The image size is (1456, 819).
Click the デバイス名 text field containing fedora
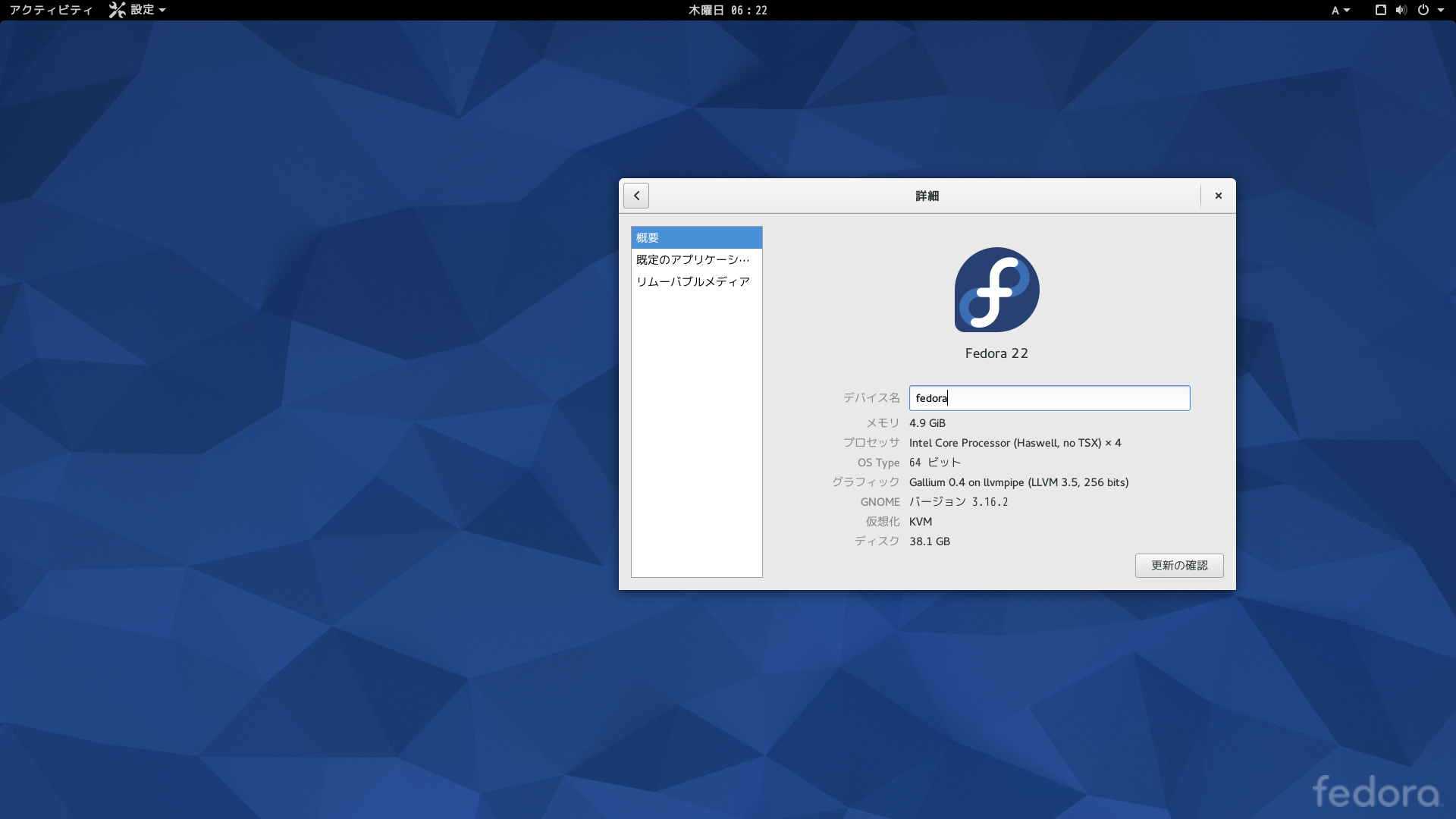point(1050,398)
